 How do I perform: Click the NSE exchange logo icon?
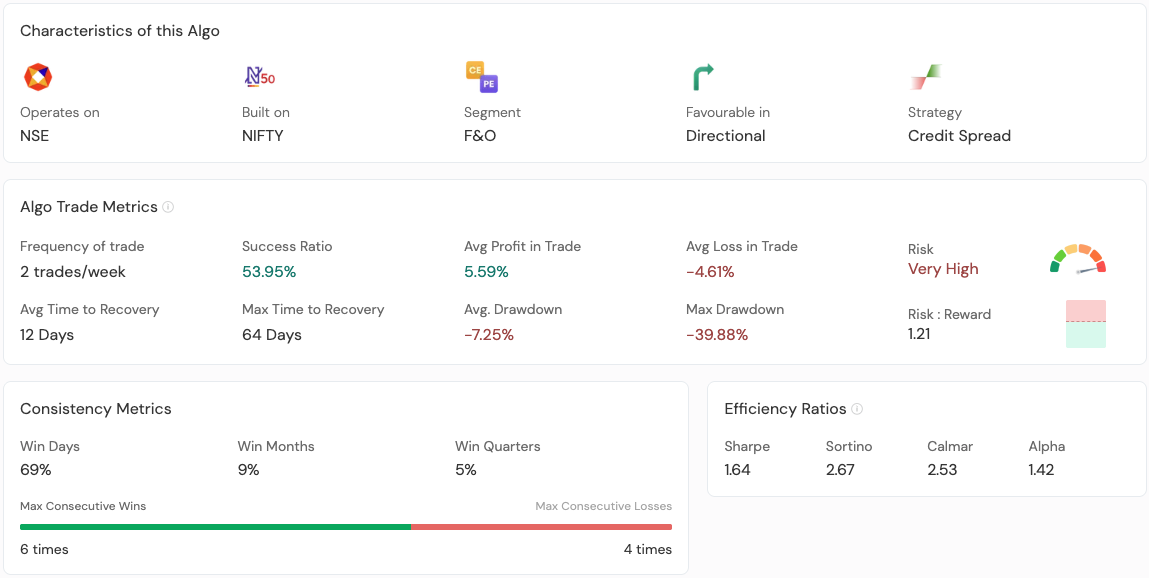tap(37, 77)
